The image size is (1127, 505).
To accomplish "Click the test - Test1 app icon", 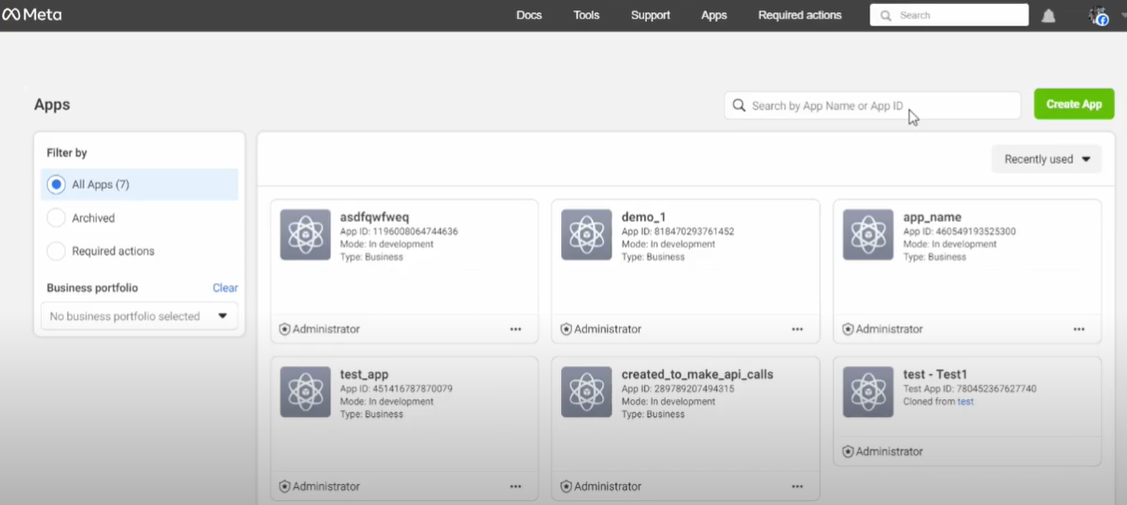I will (x=868, y=392).
